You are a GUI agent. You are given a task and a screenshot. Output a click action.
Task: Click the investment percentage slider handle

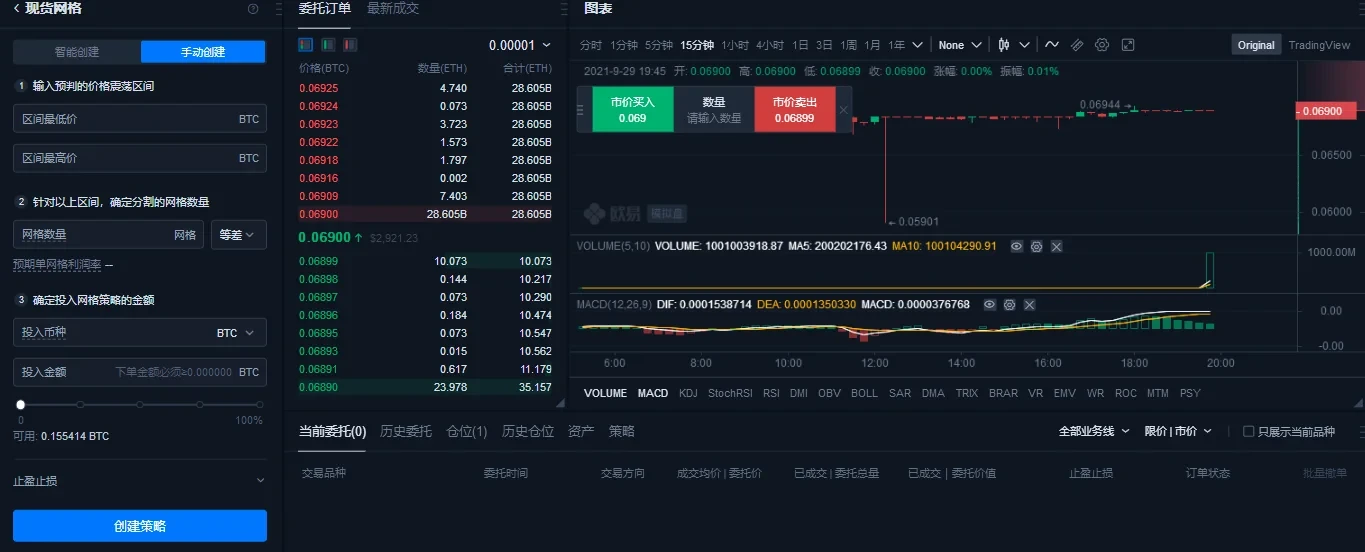pyautogui.click(x=20, y=405)
